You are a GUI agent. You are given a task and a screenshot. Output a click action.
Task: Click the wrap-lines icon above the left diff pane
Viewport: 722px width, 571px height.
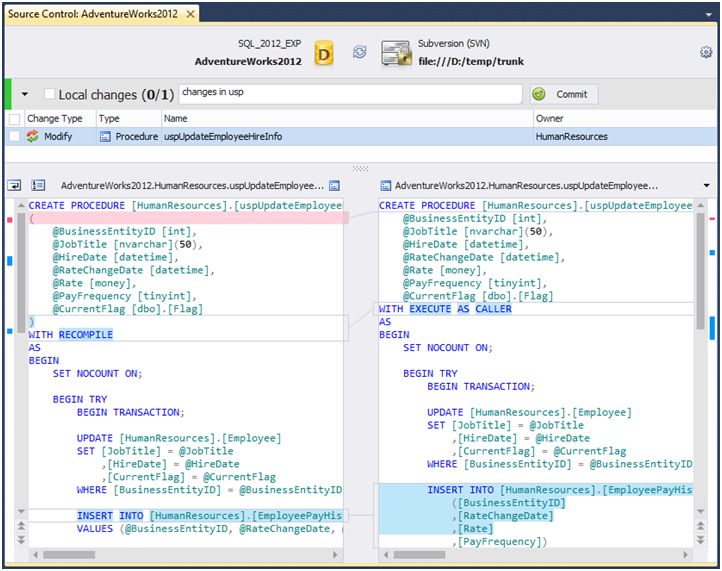15,185
